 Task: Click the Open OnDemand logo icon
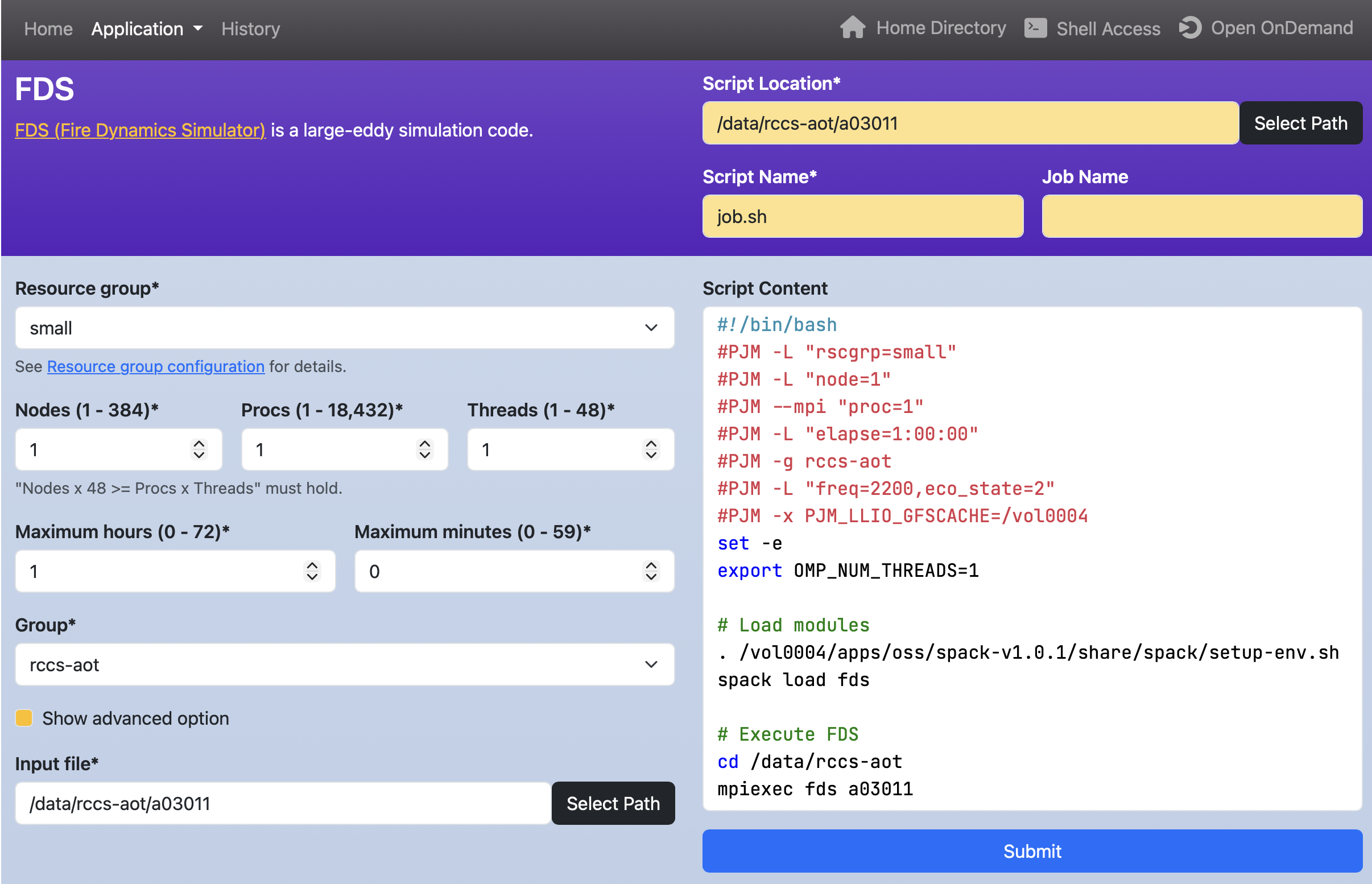1190,27
